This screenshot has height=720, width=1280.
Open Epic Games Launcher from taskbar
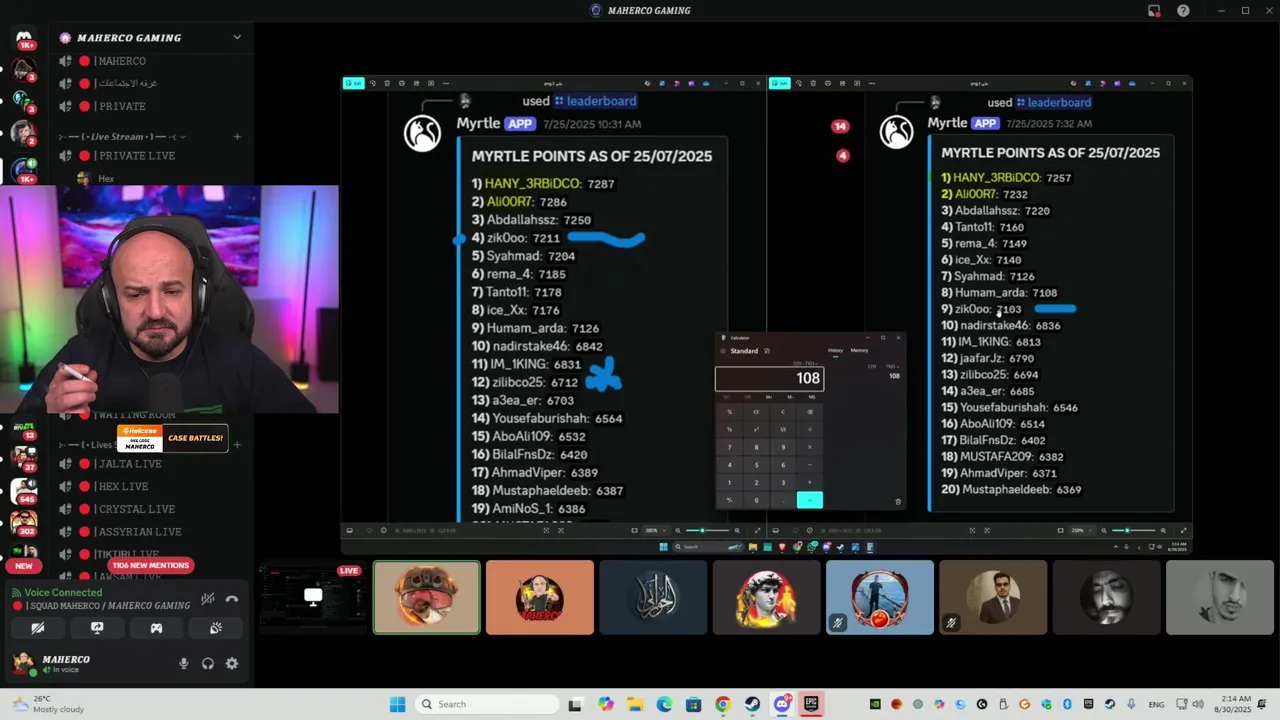811,704
